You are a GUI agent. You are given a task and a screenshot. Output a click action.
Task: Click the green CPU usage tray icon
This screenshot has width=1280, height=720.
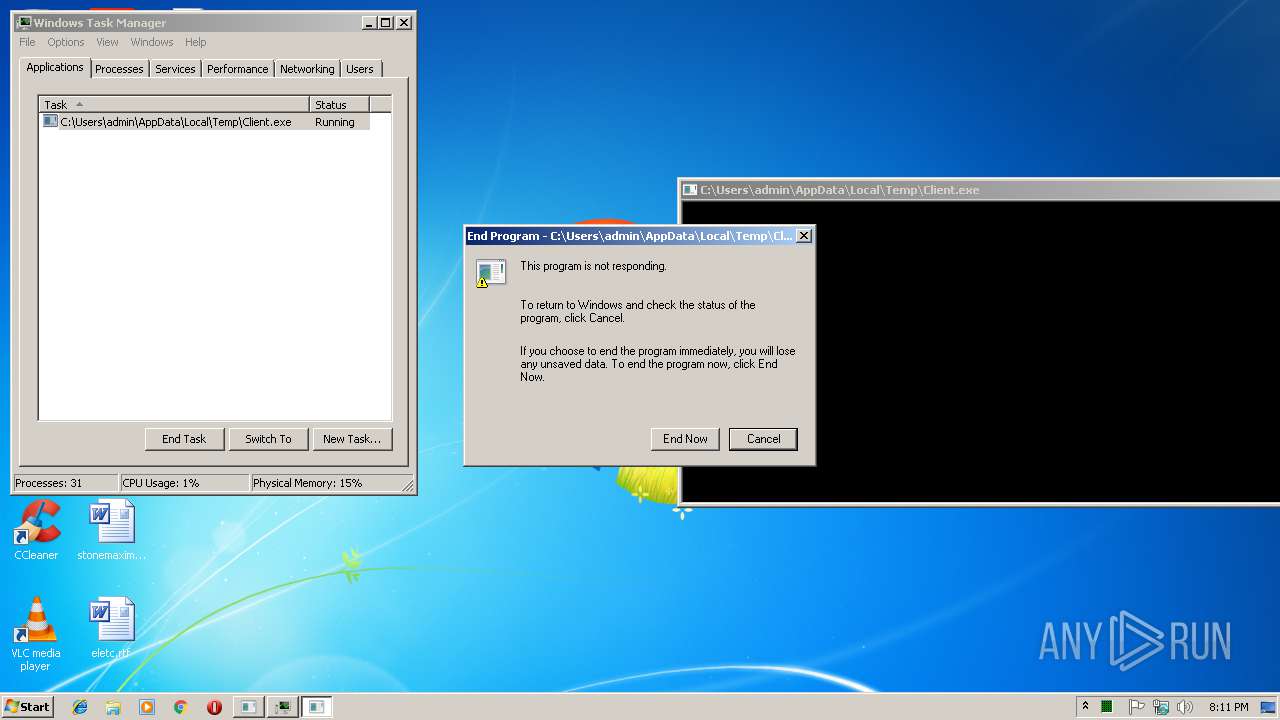coord(1108,707)
